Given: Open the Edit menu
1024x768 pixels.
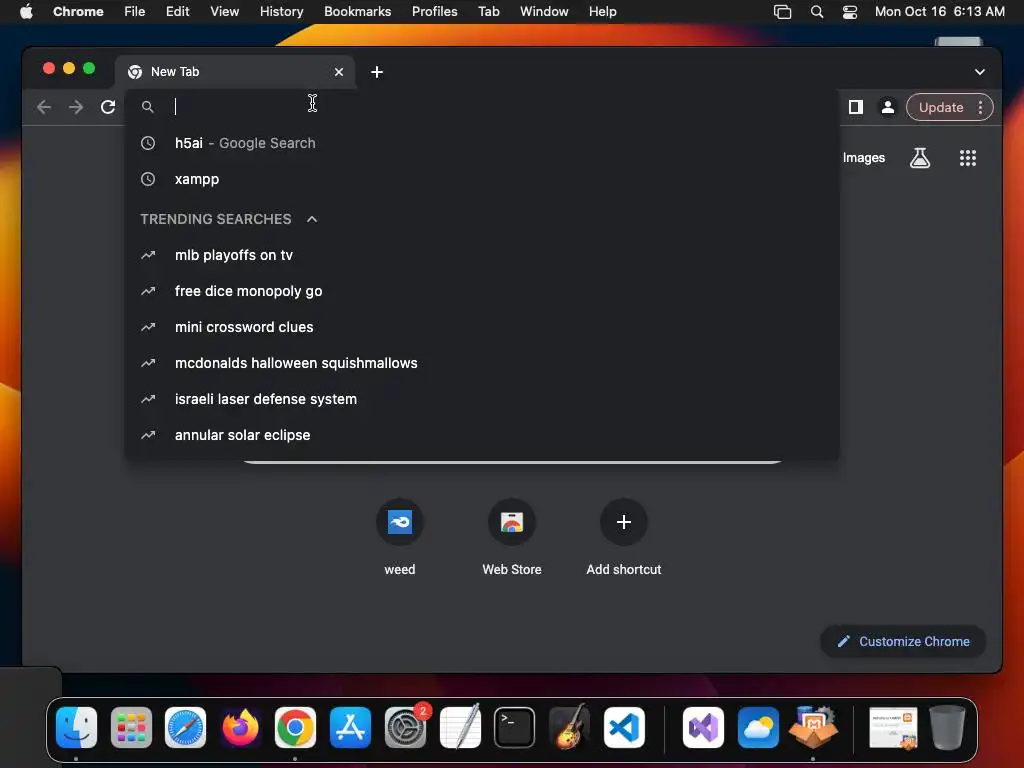Looking at the screenshot, I should pyautogui.click(x=178, y=12).
